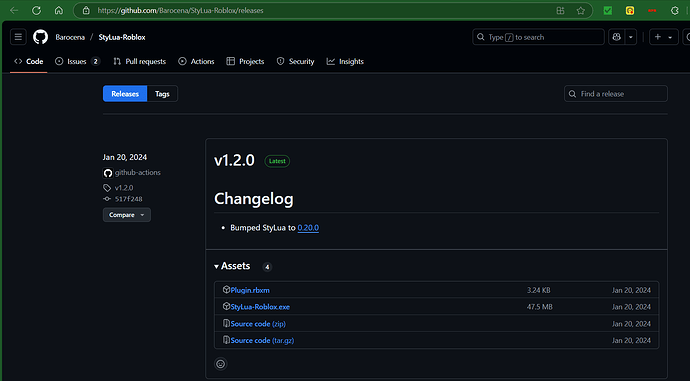Click the site lock icon in the address bar
This screenshot has height=381, width=690.
86,11
